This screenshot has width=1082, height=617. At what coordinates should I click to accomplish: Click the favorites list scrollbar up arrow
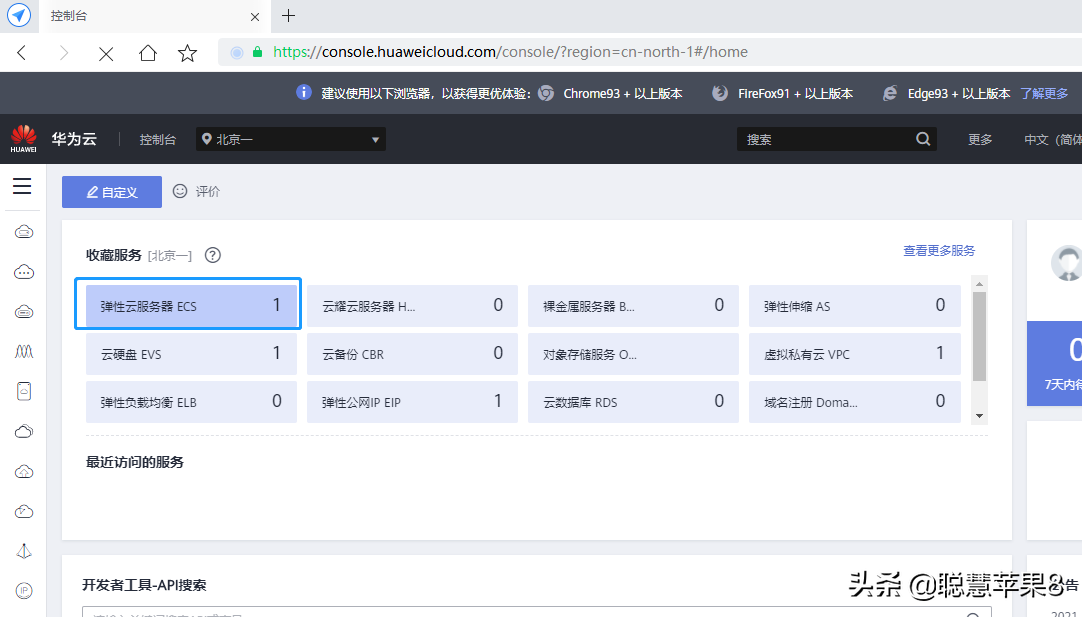click(x=979, y=284)
